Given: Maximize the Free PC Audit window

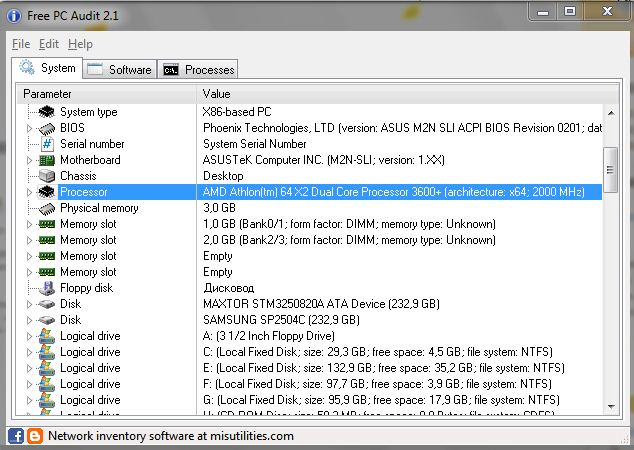Looking at the screenshot, I should 570,11.
